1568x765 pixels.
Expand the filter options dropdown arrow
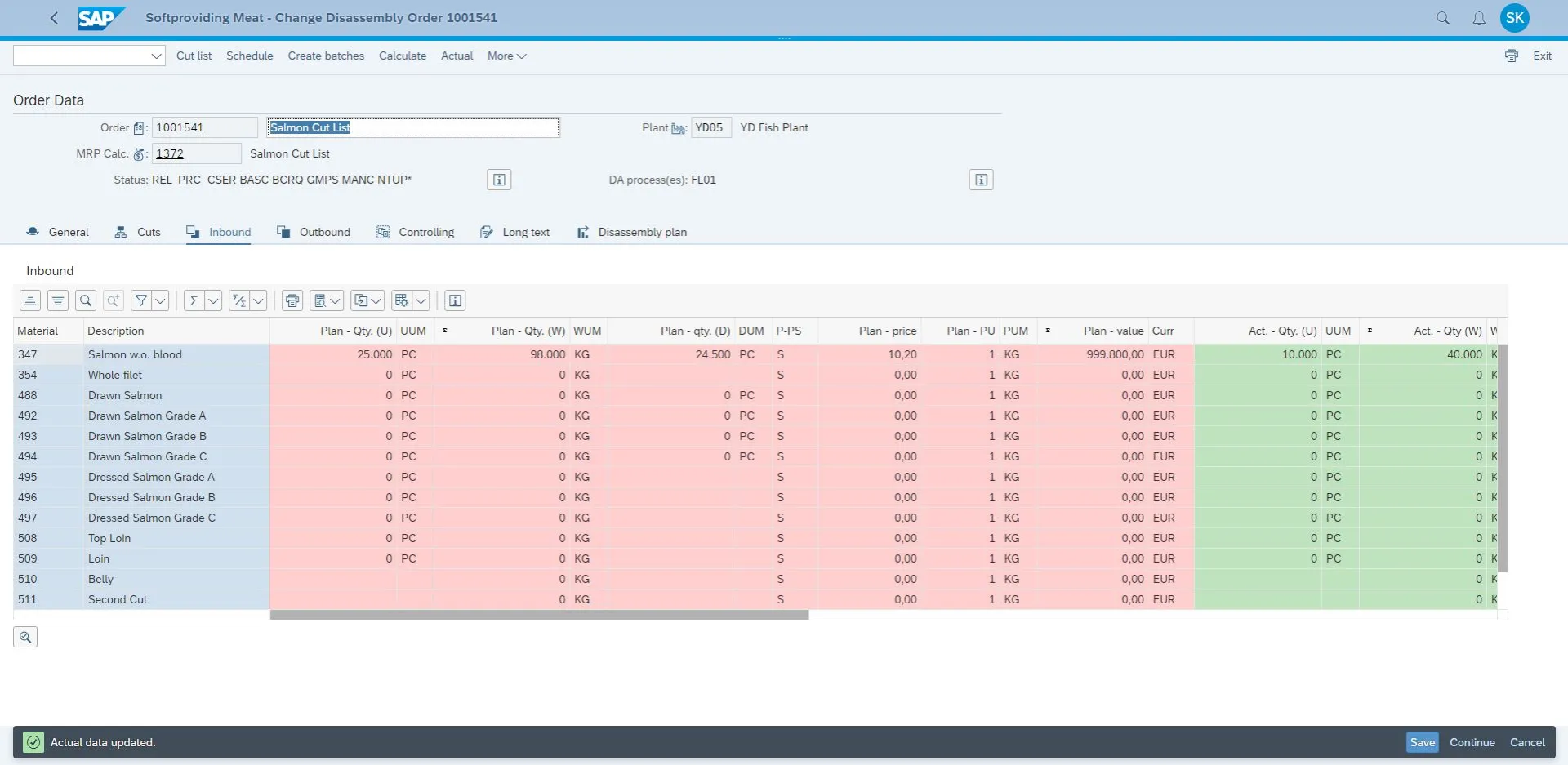point(161,300)
